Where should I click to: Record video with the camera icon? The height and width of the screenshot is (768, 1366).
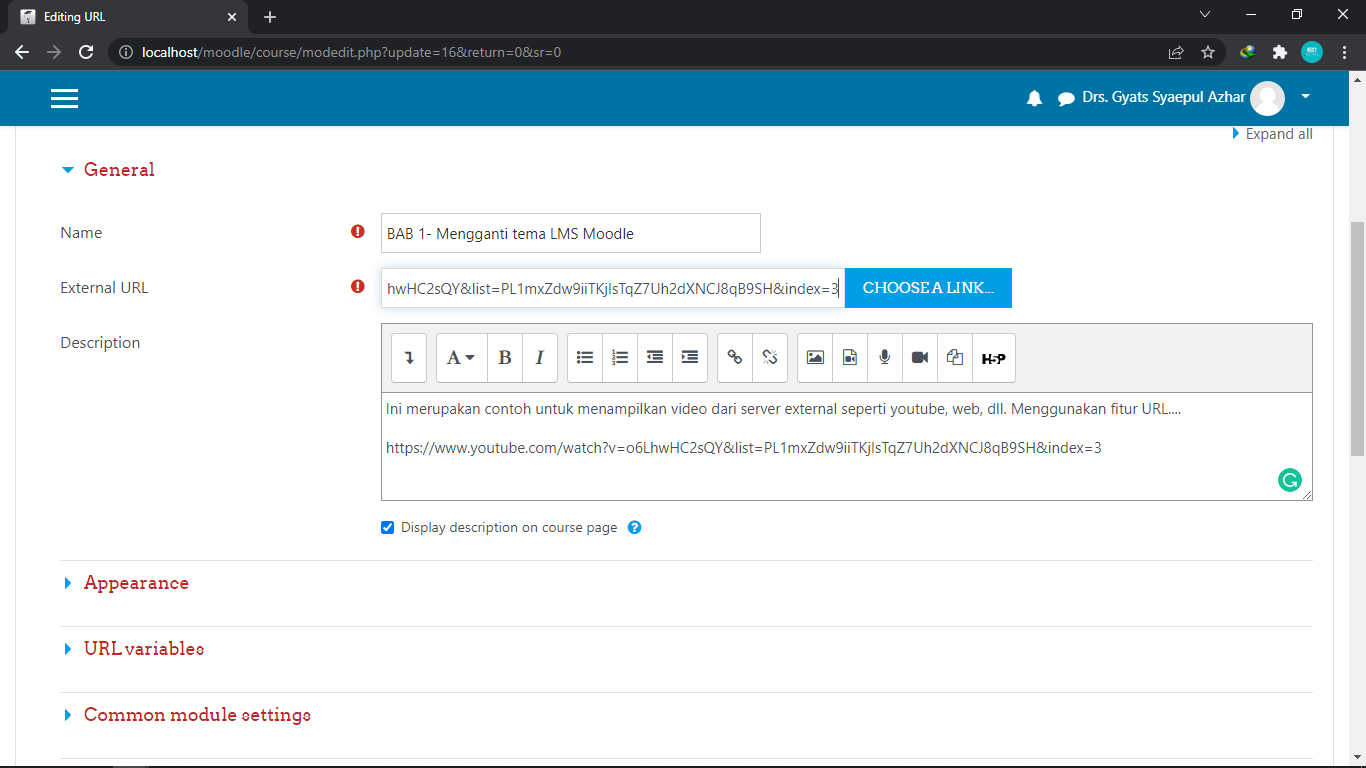point(920,358)
